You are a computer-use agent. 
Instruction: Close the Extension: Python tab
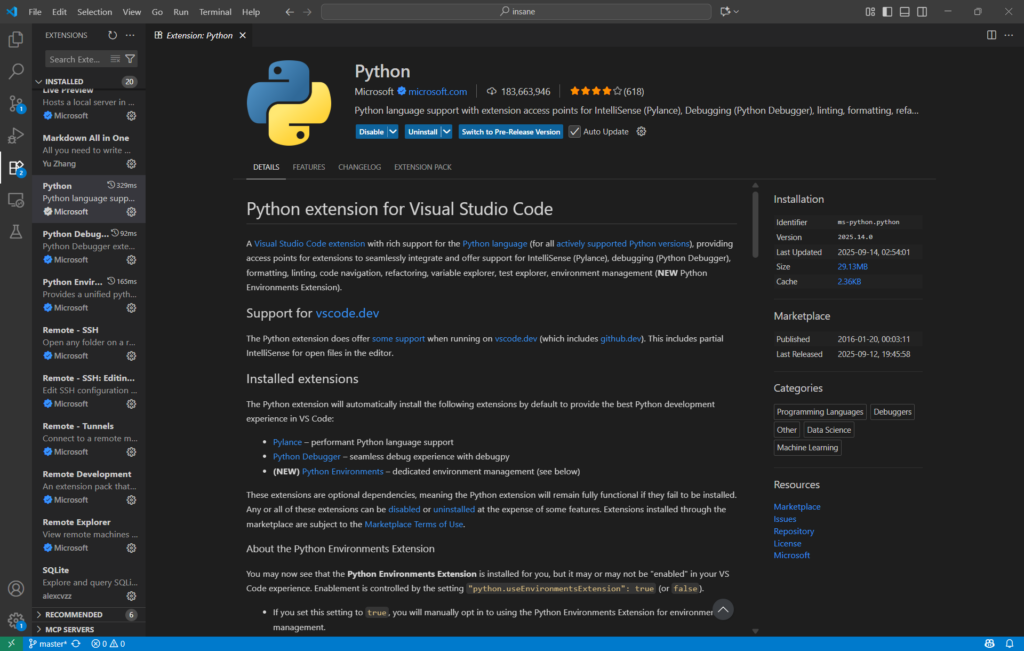242,35
